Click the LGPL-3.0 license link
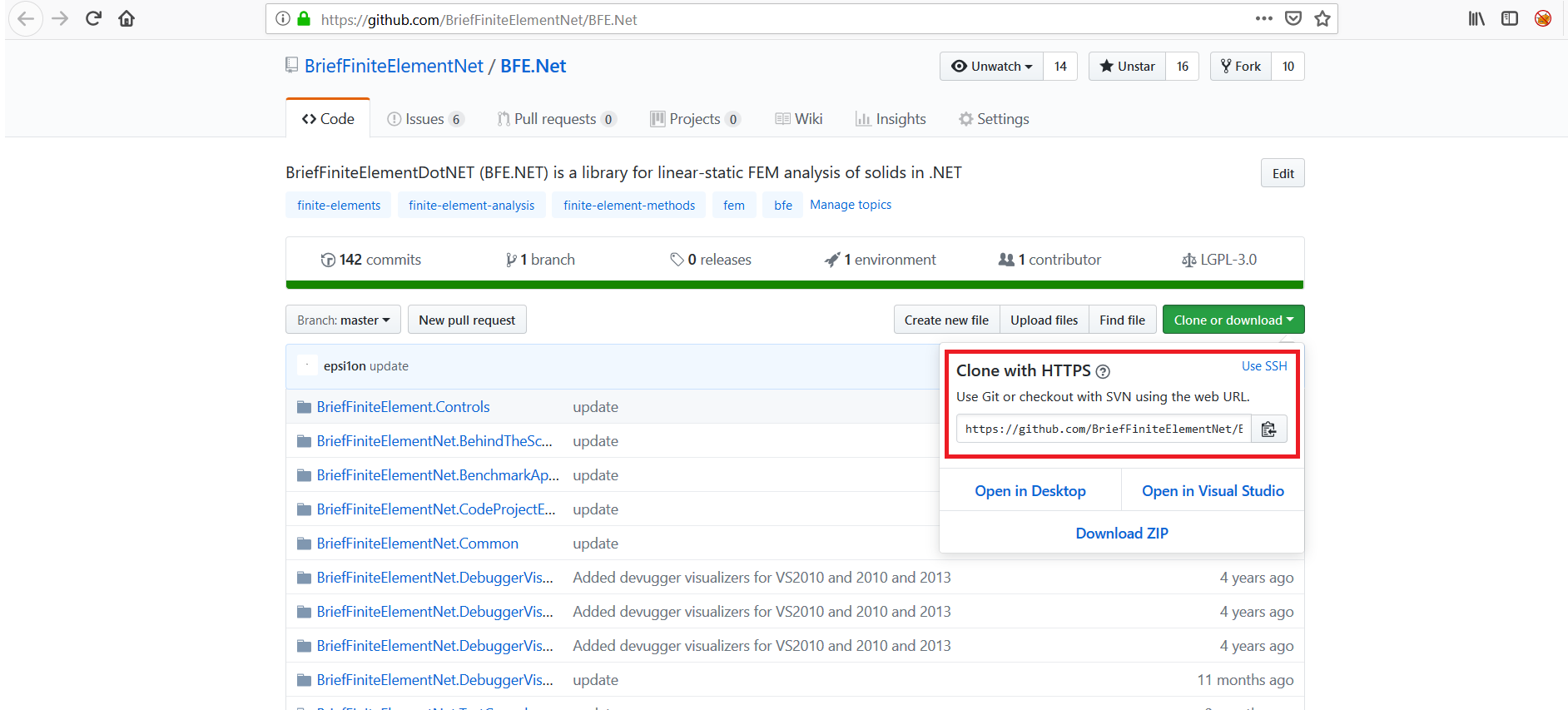 pos(1219,260)
